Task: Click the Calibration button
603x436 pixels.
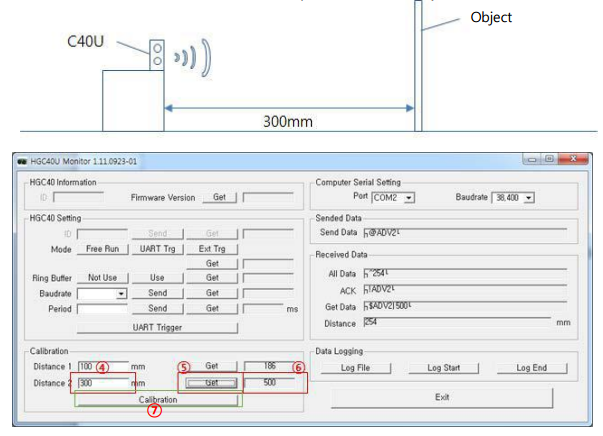Action: [158, 399]
